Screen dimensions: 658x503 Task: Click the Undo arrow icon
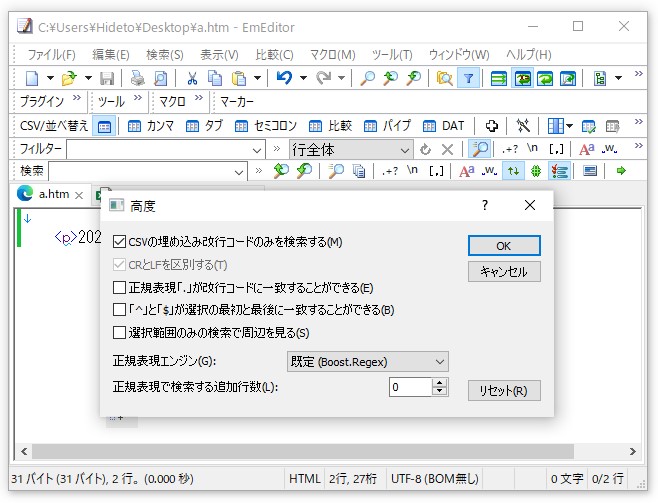point(284,78)
